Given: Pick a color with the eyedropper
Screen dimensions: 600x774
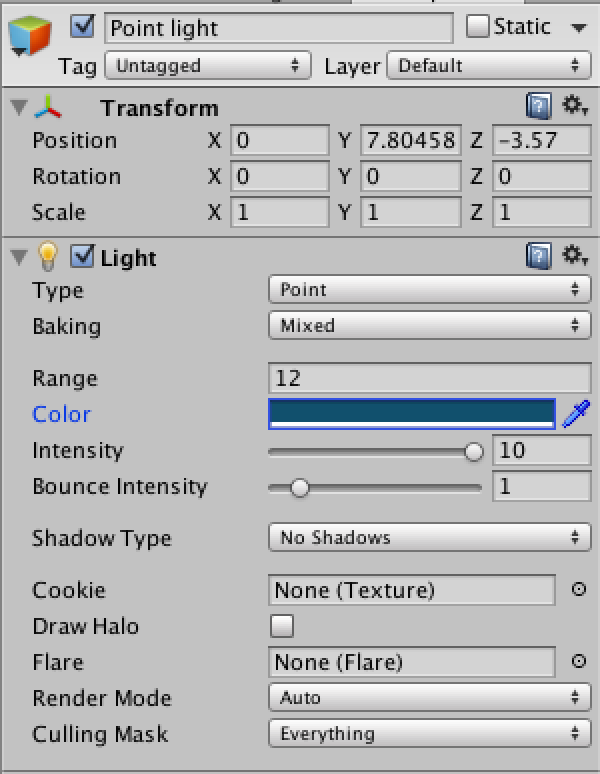Looking at the screenshot, I should (576, 414).
